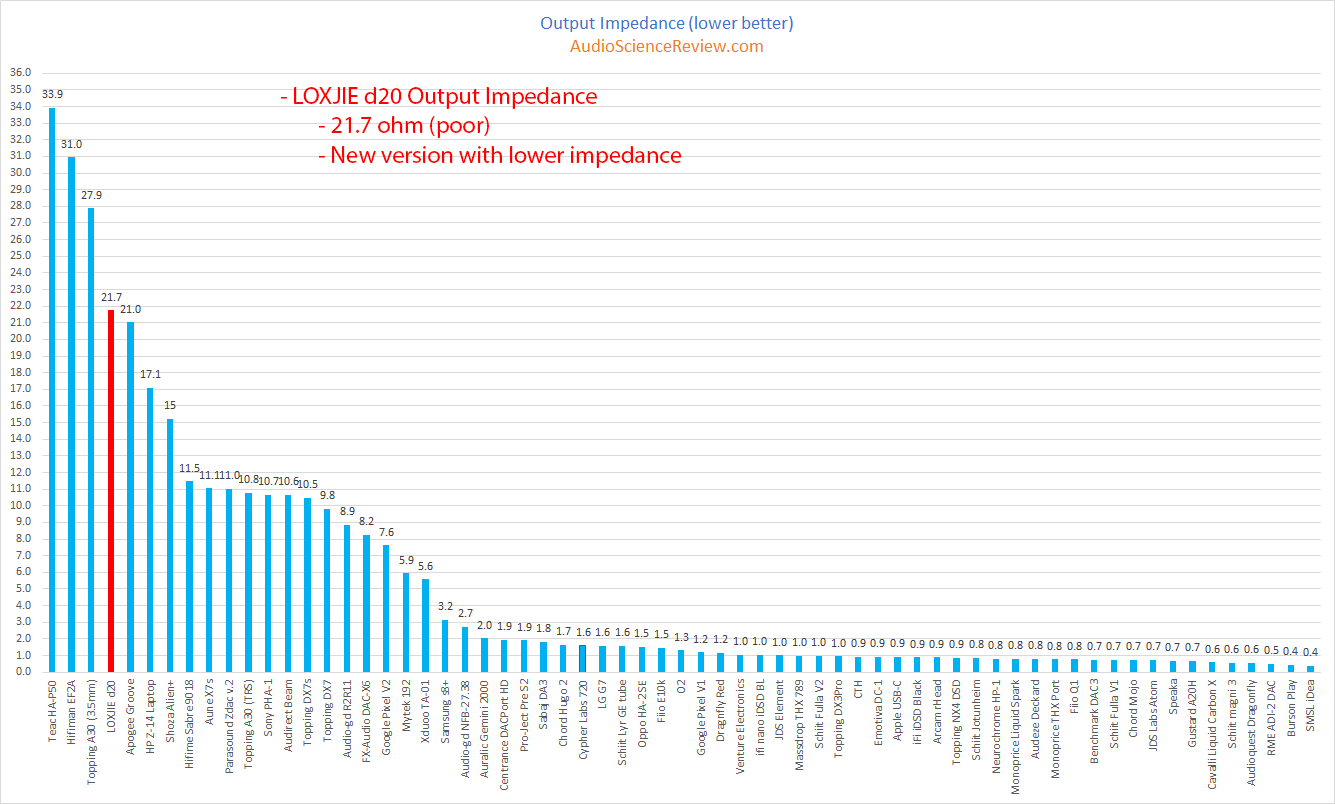Select the "Chord Mojo" axis label

1133,709
